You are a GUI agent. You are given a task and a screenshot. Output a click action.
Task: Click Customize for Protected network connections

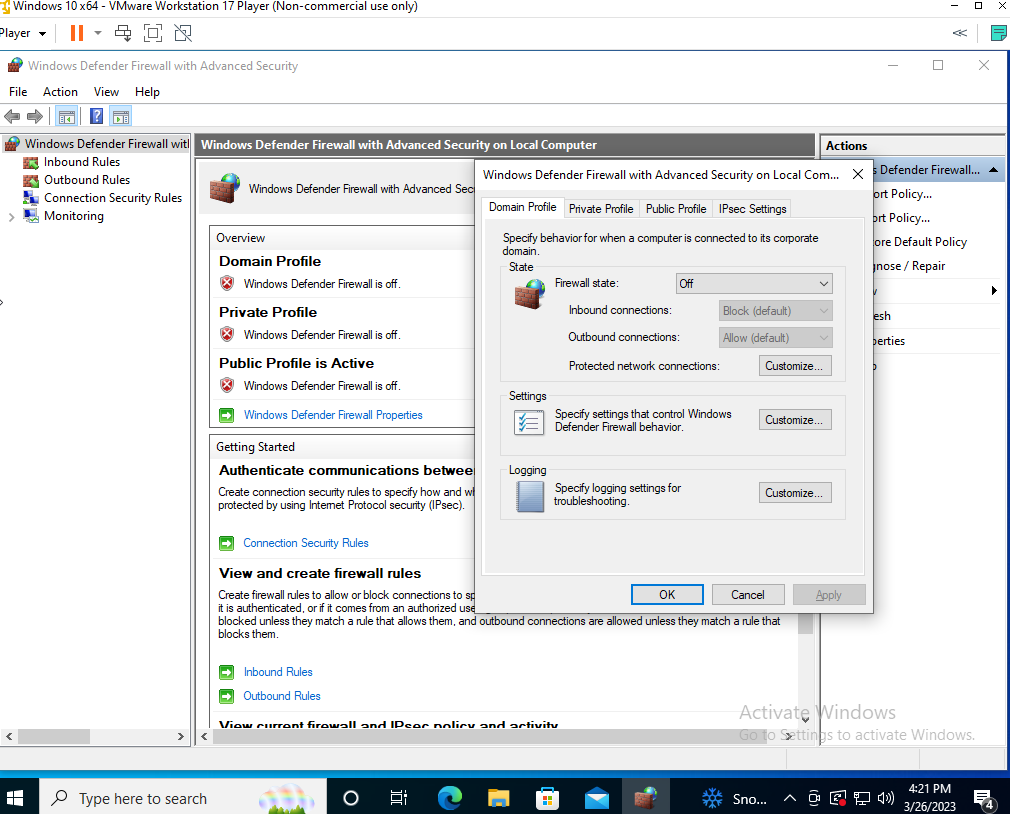(x=795, y=366)
